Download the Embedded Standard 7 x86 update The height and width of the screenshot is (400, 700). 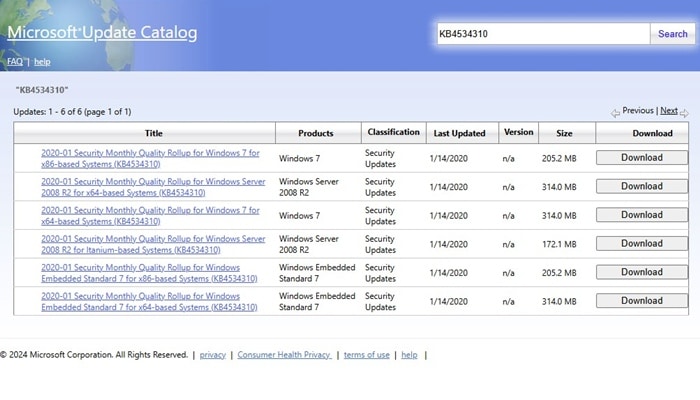click(642, 272)
